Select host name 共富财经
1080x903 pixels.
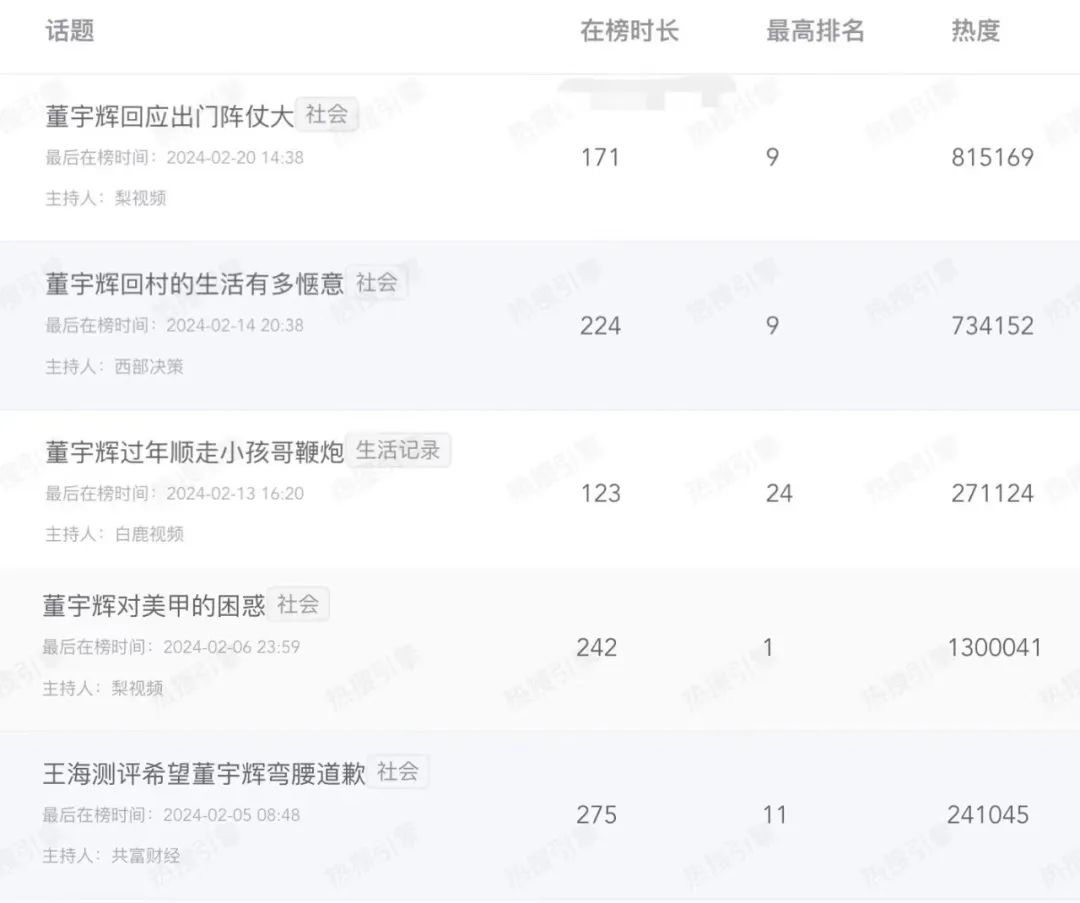pos(146,855)
